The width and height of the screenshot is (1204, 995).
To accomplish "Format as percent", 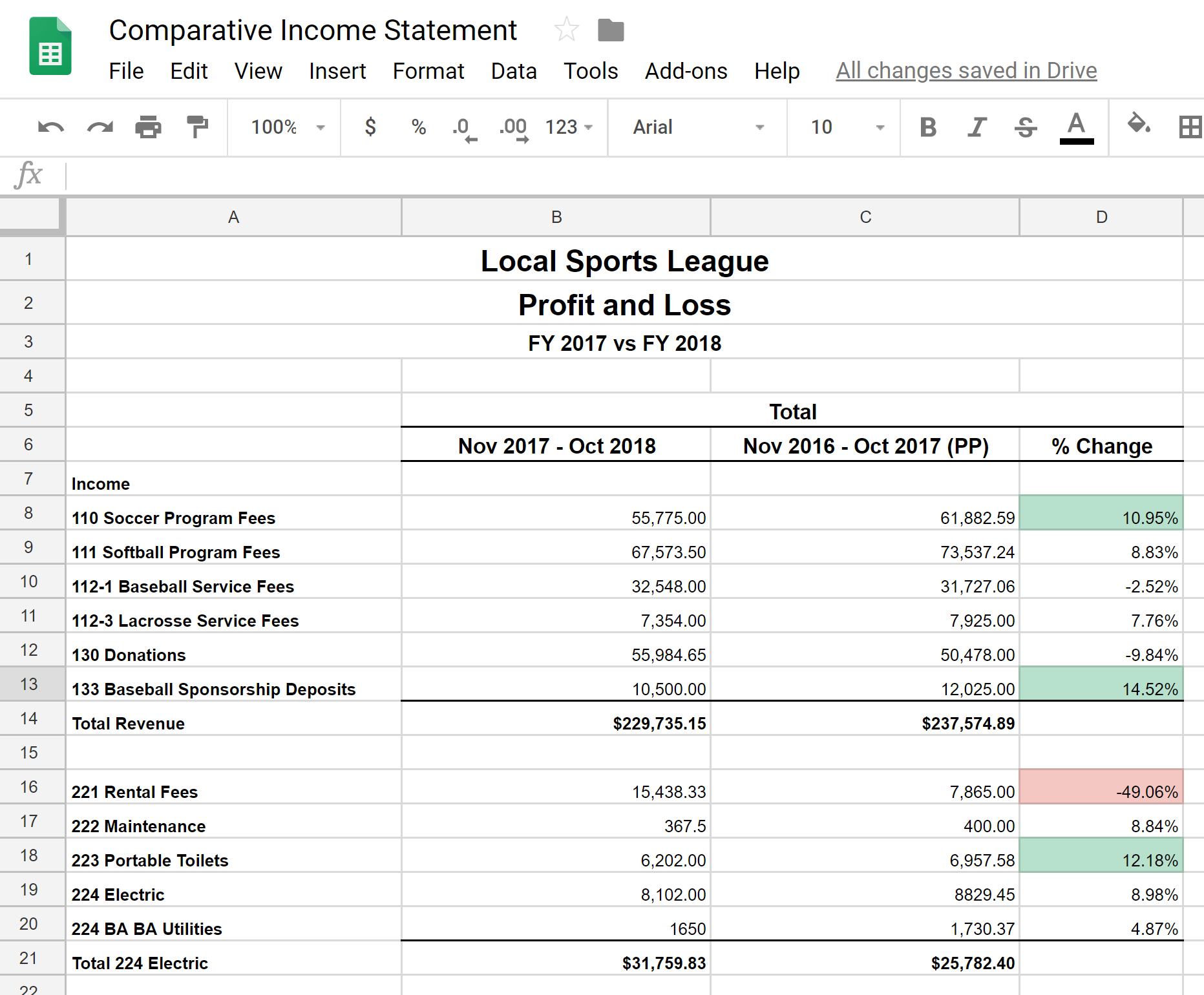I will tap(419, 127).
